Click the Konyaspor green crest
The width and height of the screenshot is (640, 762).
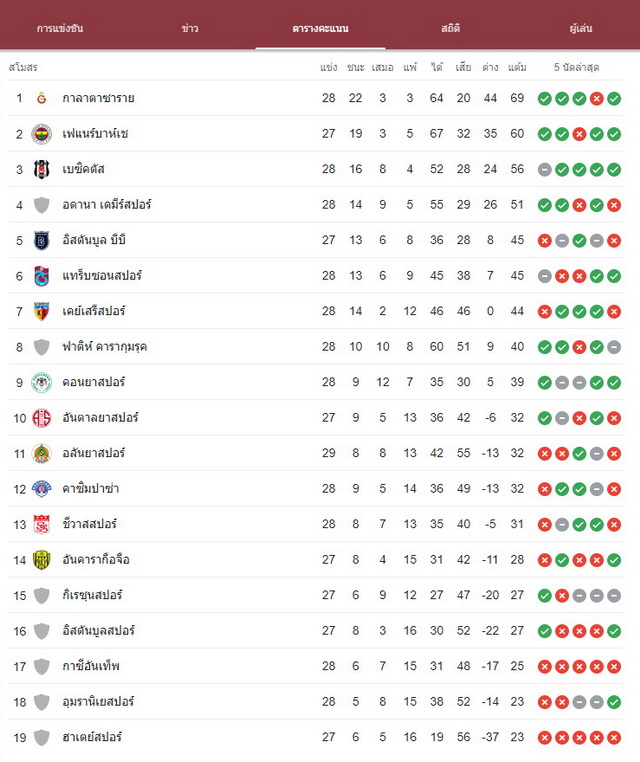(x=42, y=382)
